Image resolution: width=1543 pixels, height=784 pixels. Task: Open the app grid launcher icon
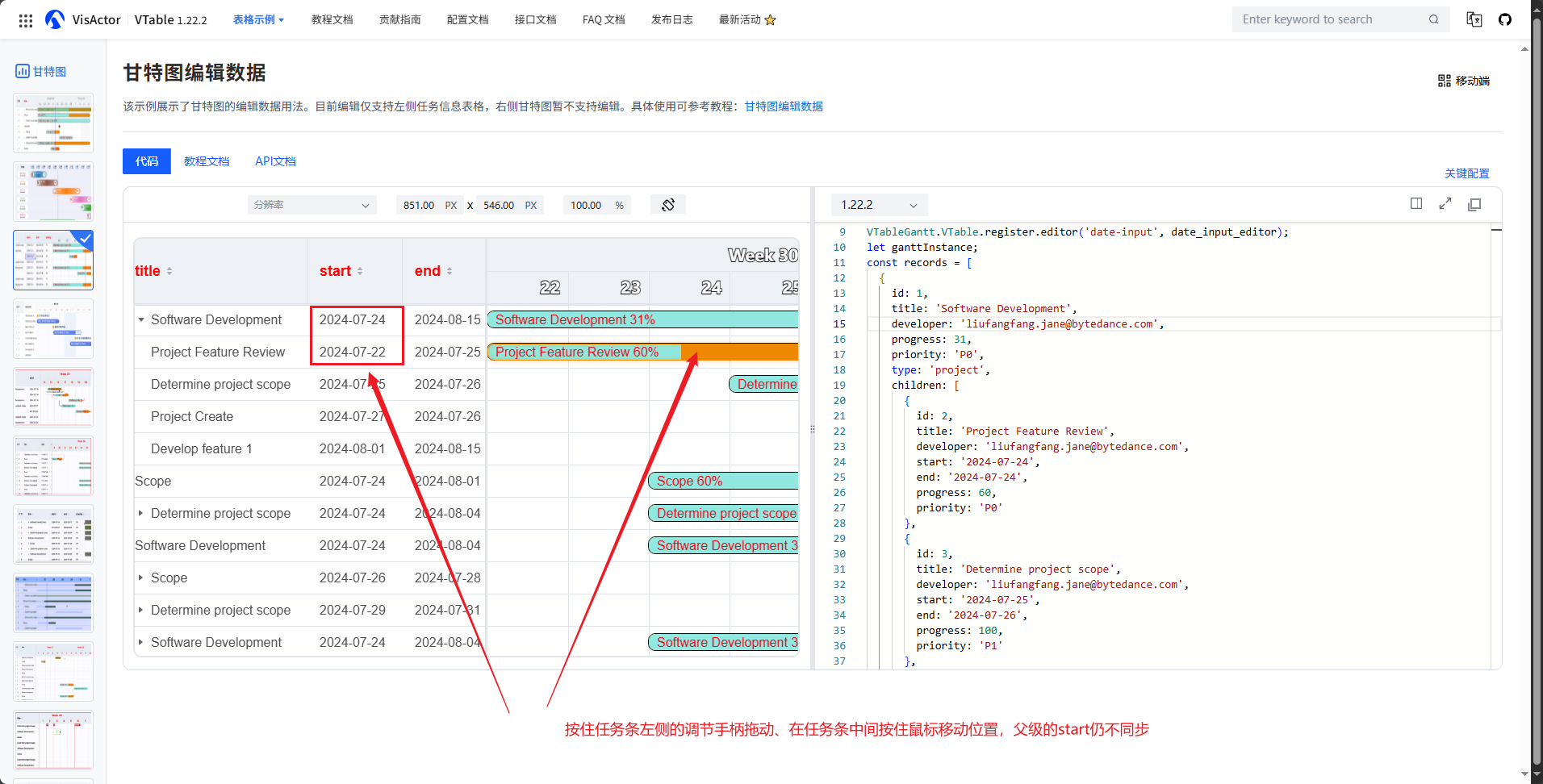coord(26,20)
